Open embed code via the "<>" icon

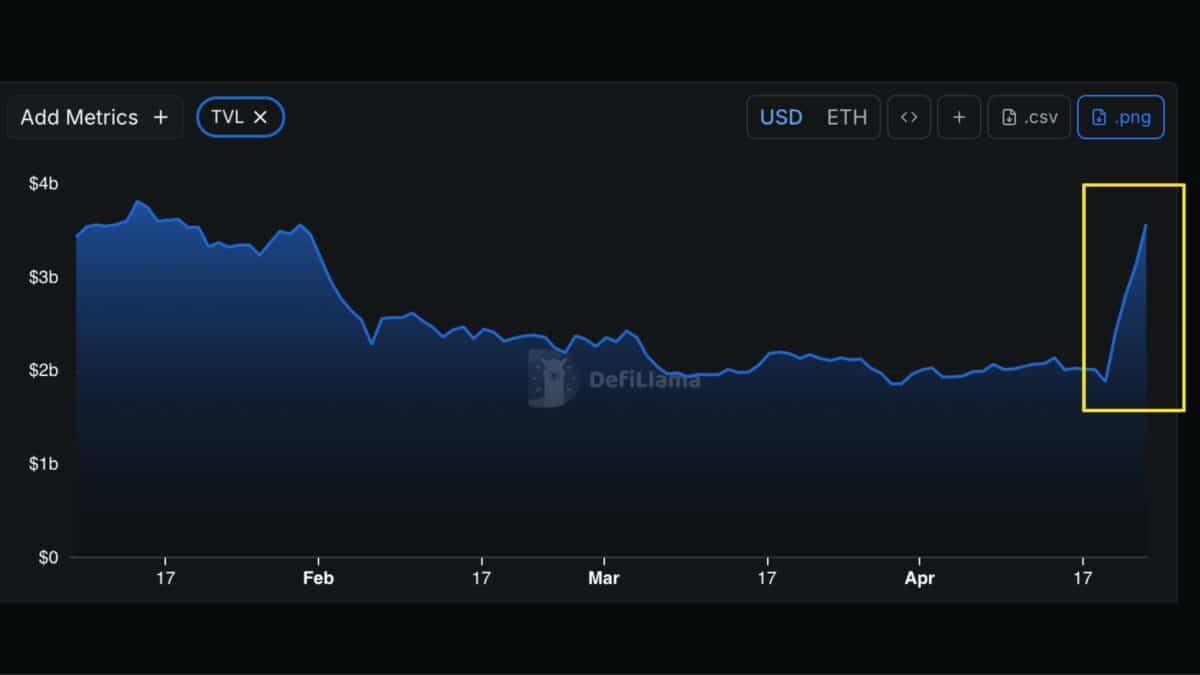908,117
